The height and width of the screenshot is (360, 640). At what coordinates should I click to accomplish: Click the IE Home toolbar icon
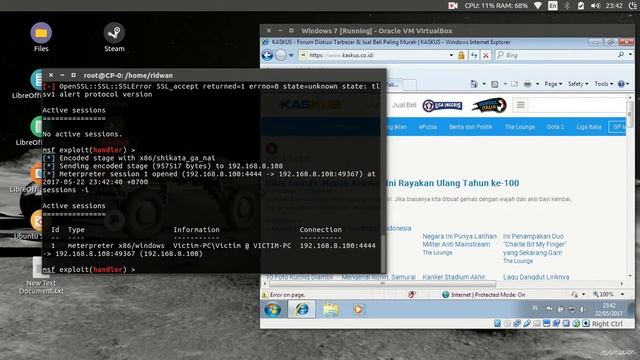pyautogui.click(x=474, y=84)
